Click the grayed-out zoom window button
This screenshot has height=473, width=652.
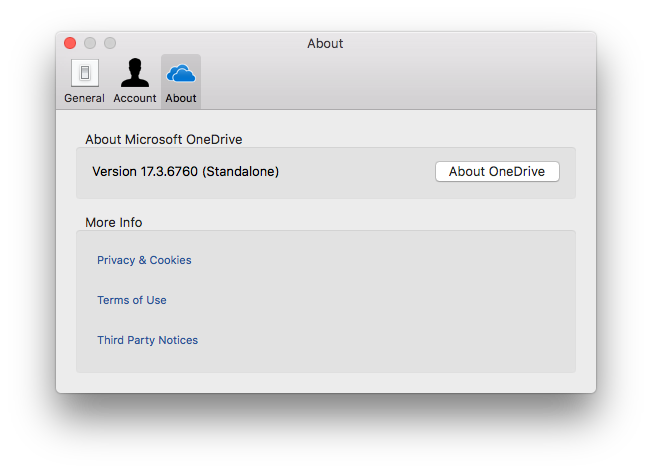pos(110,43)
